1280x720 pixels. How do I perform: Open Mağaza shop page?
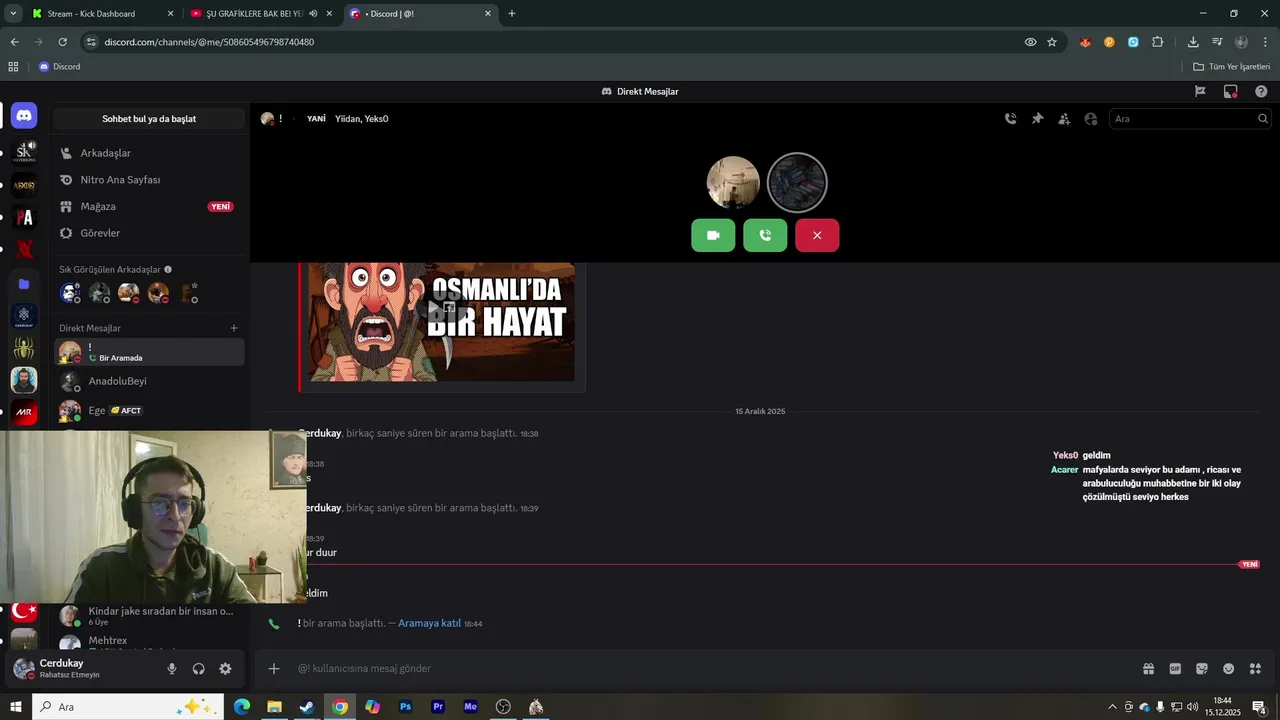click(x=149, y=206)
